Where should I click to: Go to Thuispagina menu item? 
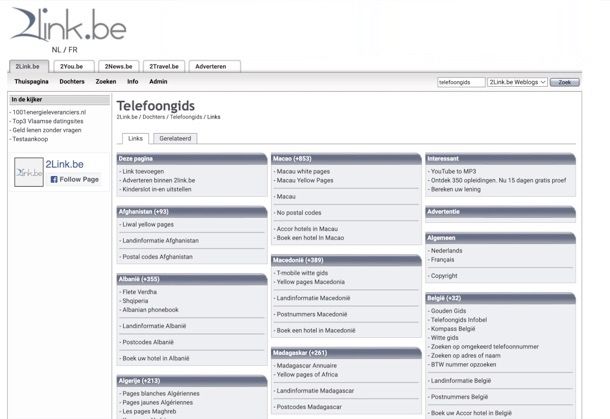(x=32, y=82)
